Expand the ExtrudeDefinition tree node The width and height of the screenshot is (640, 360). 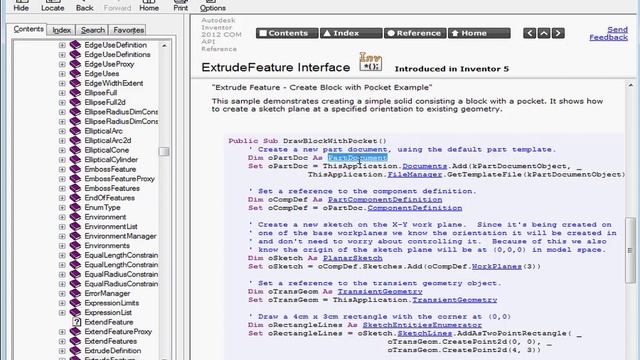coord(62,351)
